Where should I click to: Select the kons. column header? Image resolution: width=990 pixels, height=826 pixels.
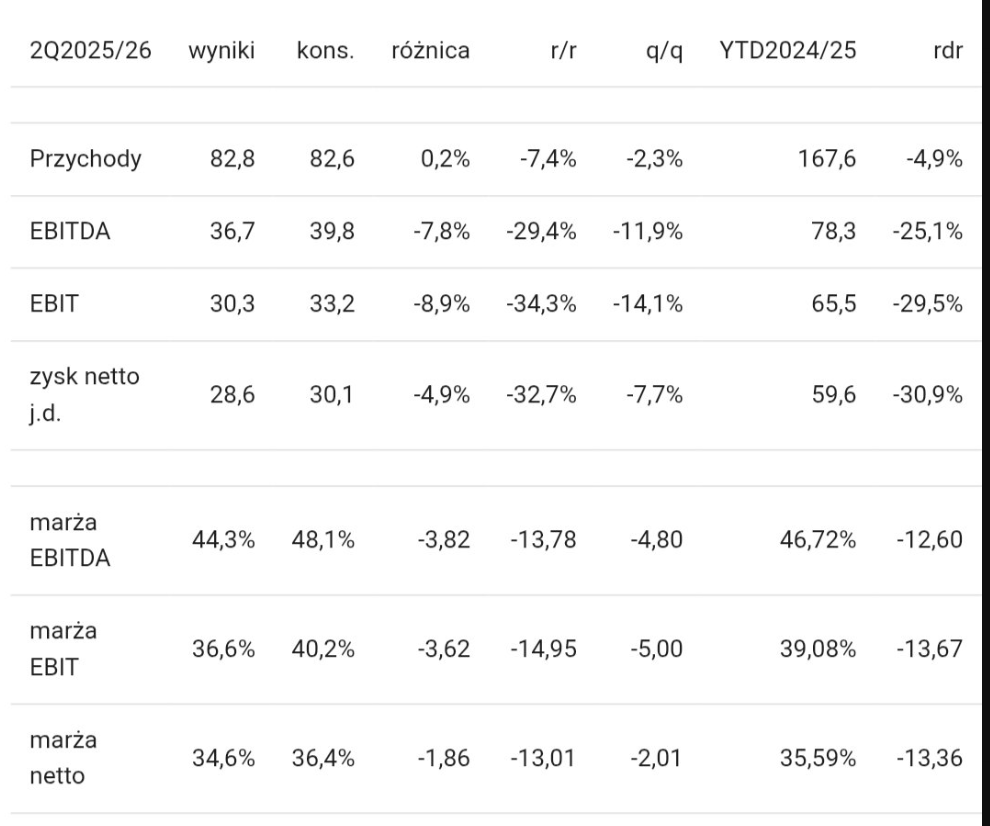[x=326, y=50]
